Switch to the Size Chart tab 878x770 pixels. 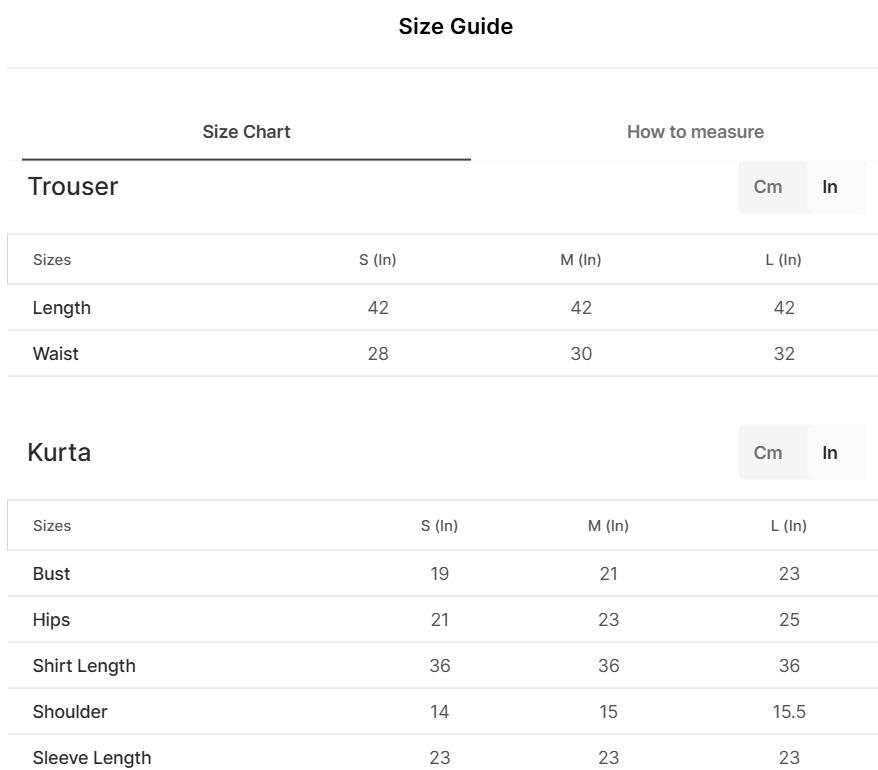(x=246, y=132)
